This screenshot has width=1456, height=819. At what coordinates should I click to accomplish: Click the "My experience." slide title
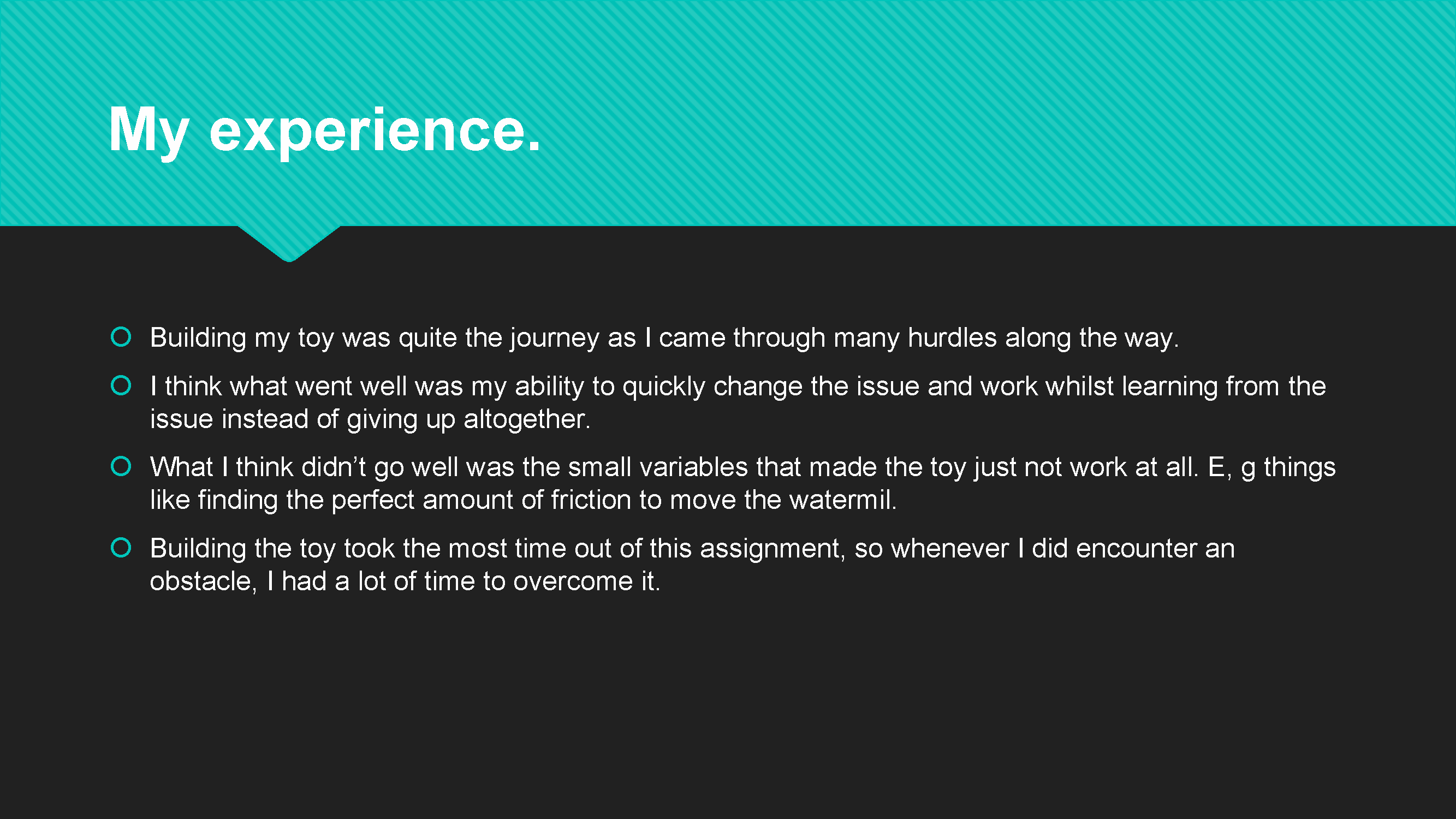(x=325, y=131)
